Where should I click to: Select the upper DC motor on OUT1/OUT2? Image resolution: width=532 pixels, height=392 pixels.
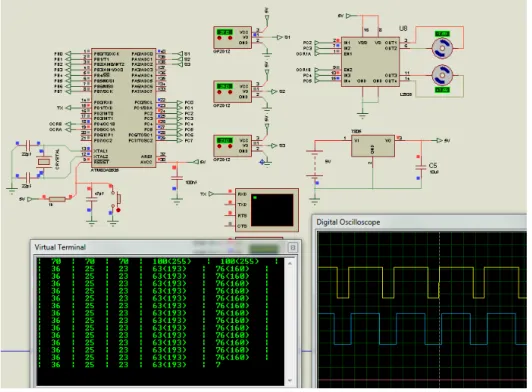click(x=442, y=49)
